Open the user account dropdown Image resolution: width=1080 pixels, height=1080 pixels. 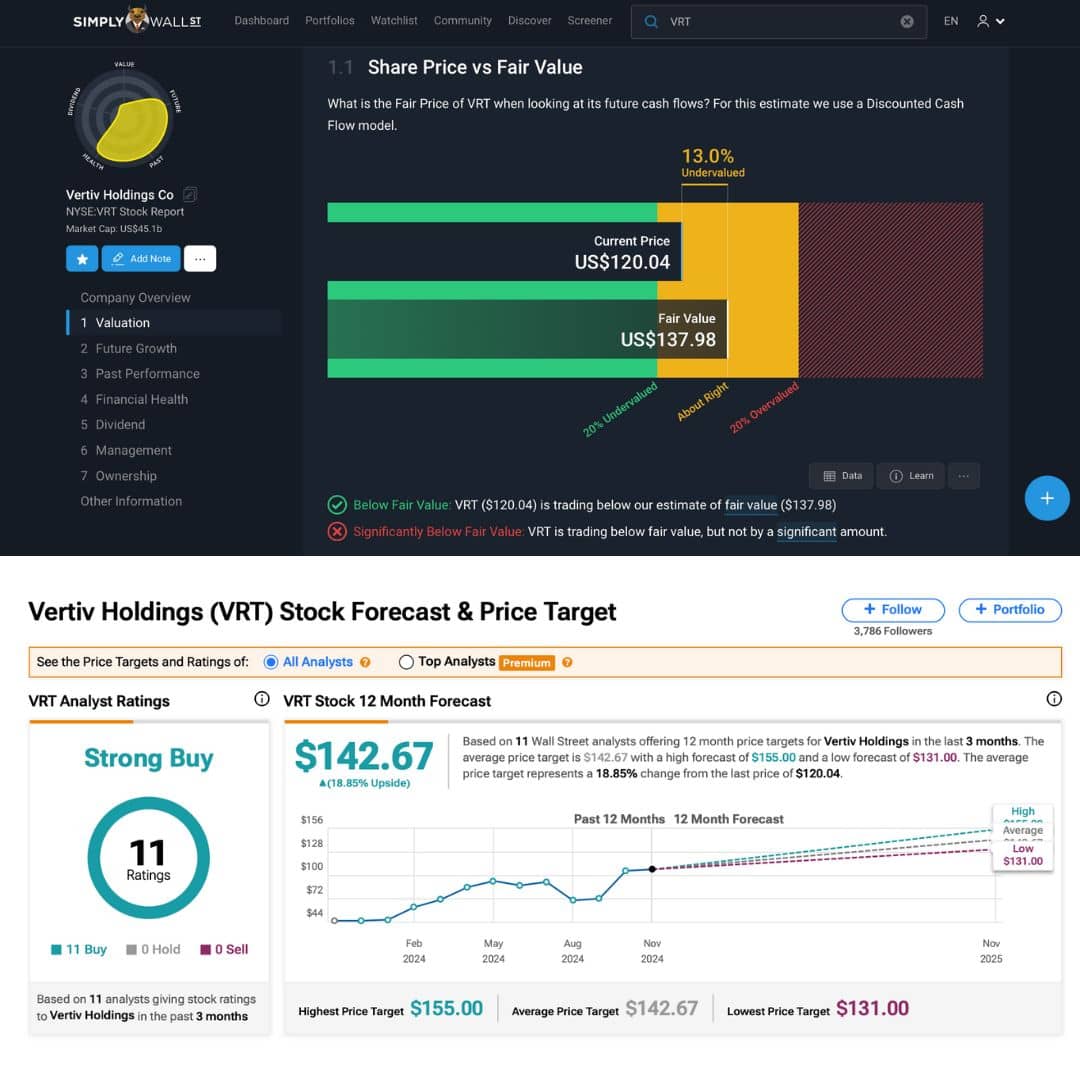tap(990, 21)
